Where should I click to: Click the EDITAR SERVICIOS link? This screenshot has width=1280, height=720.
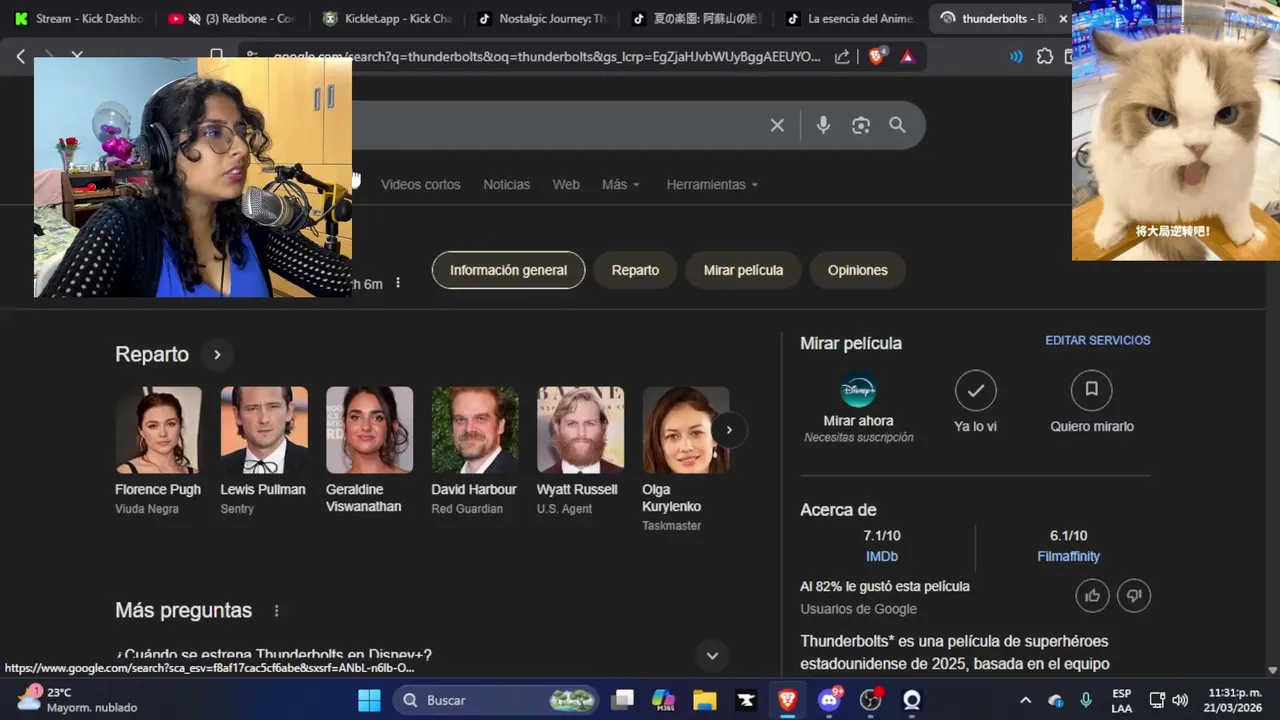pyautogui.click(x=1098, y=340)
